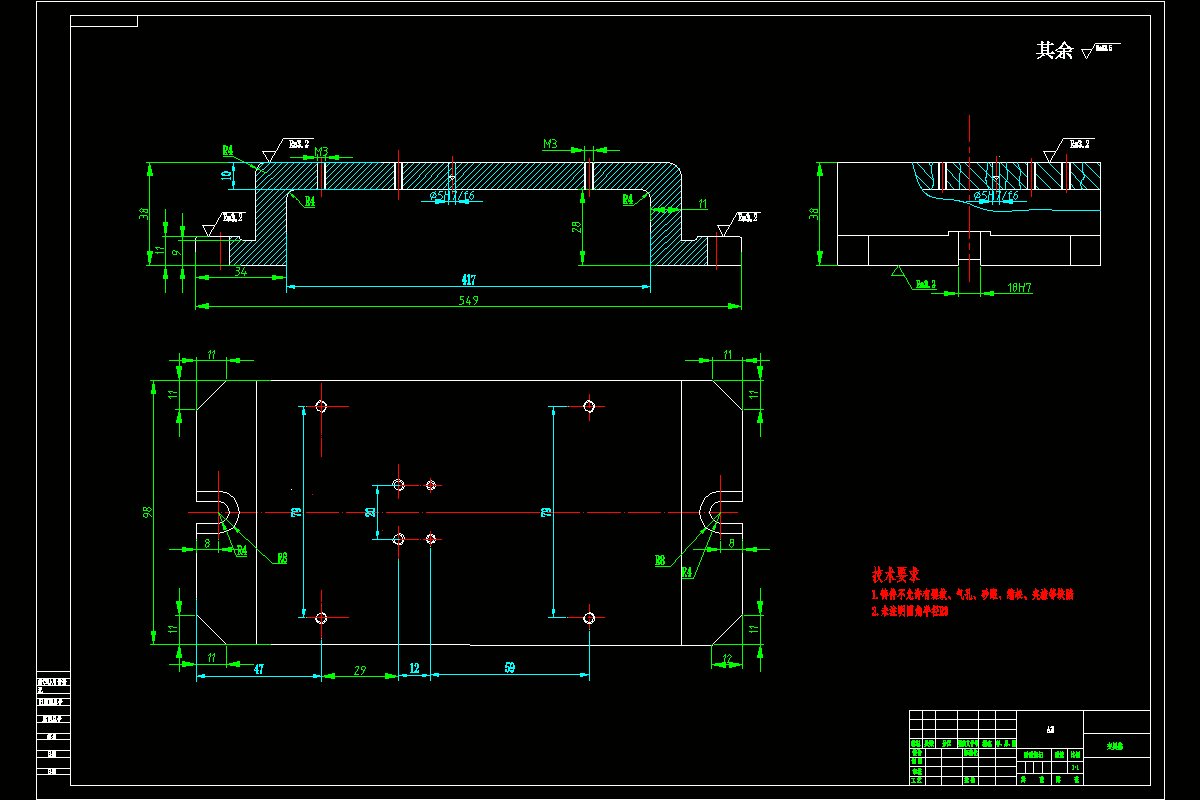Image resolution: width=1200 pixels, height=800 pixels.
Task: Pick the 28 depth dimension in section view
Action: click(577, 227)
